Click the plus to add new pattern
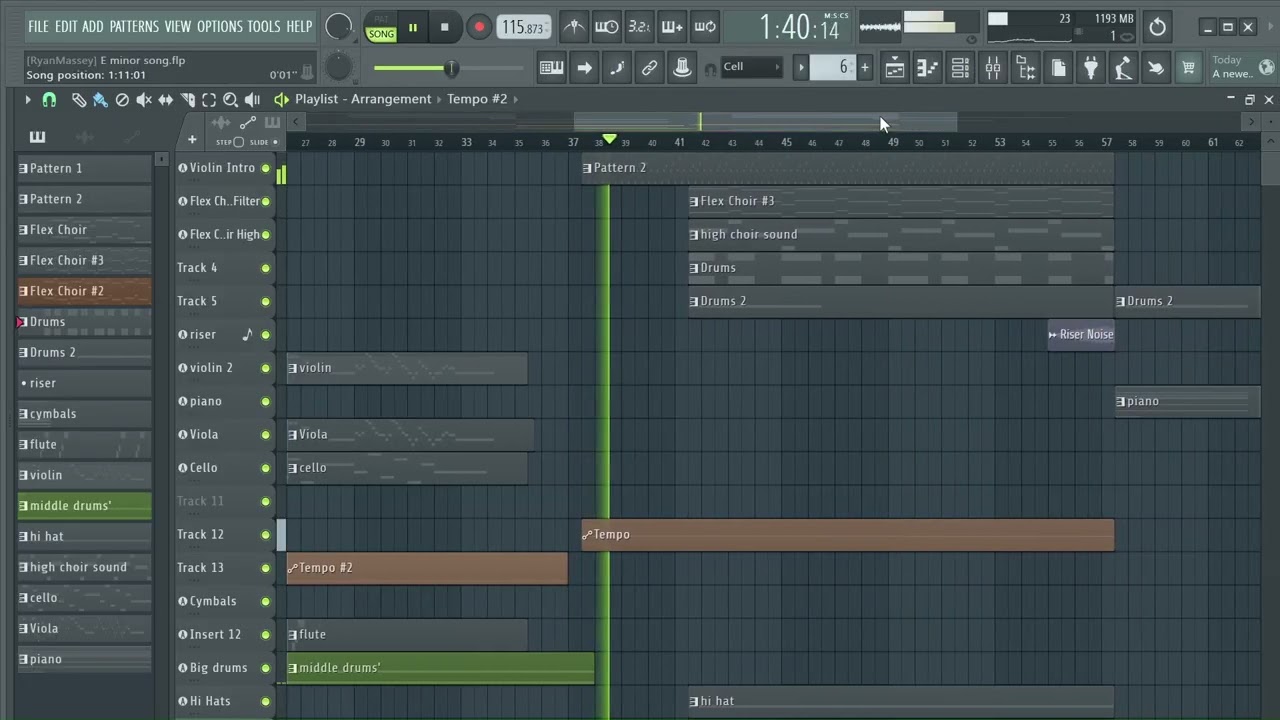The width and height of the screenshot is (1280, 720). pos(864,67)
